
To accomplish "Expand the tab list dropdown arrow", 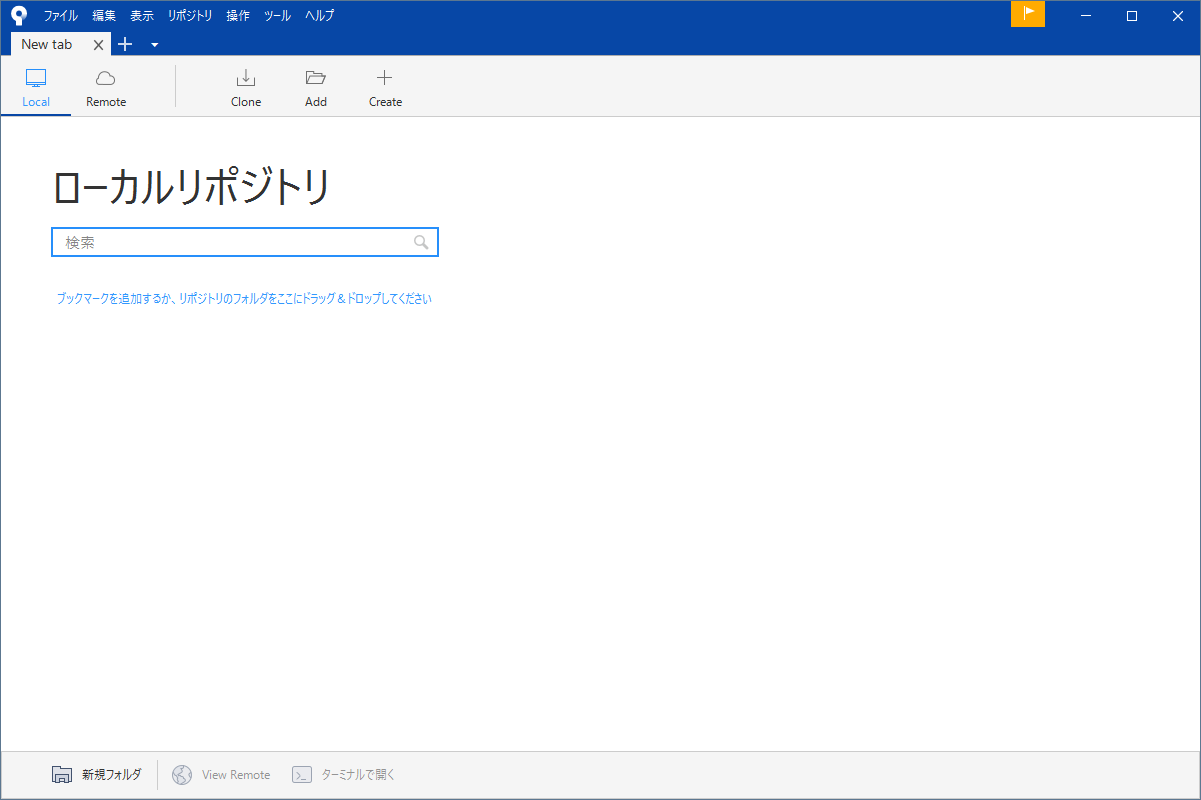I will 154,45.
